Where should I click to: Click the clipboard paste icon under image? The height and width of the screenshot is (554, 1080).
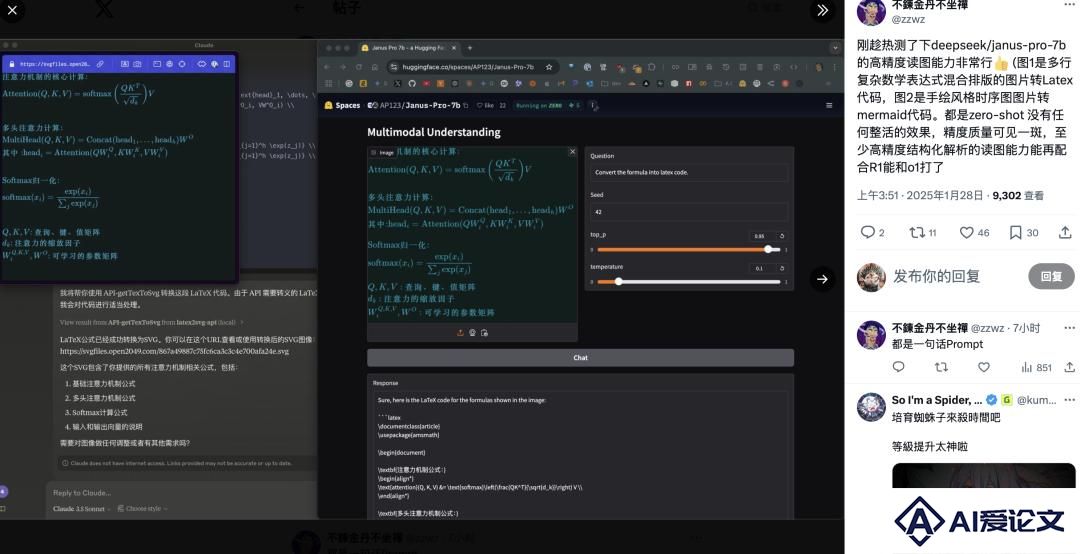(484, 333)
